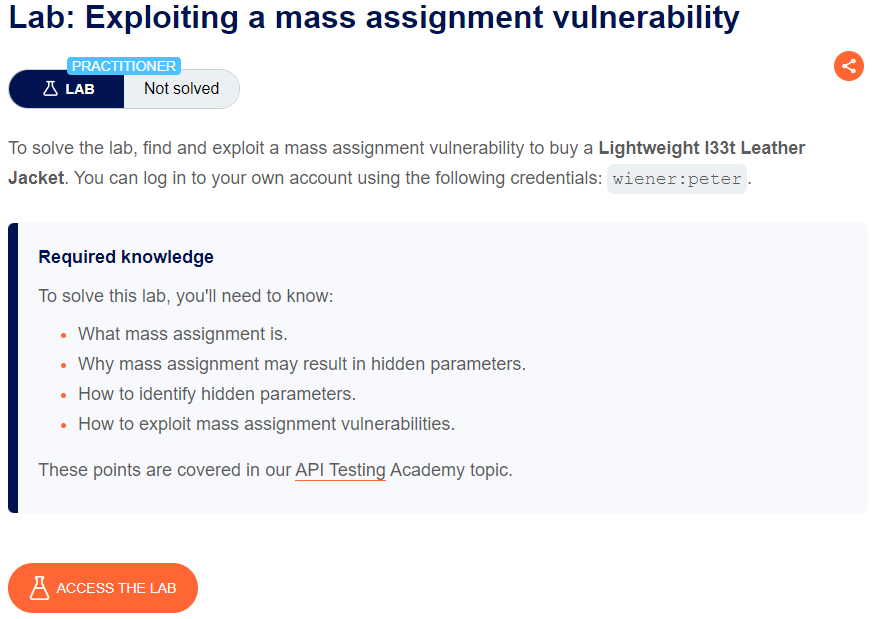Click the orange share icon

(x=848, y=66)
